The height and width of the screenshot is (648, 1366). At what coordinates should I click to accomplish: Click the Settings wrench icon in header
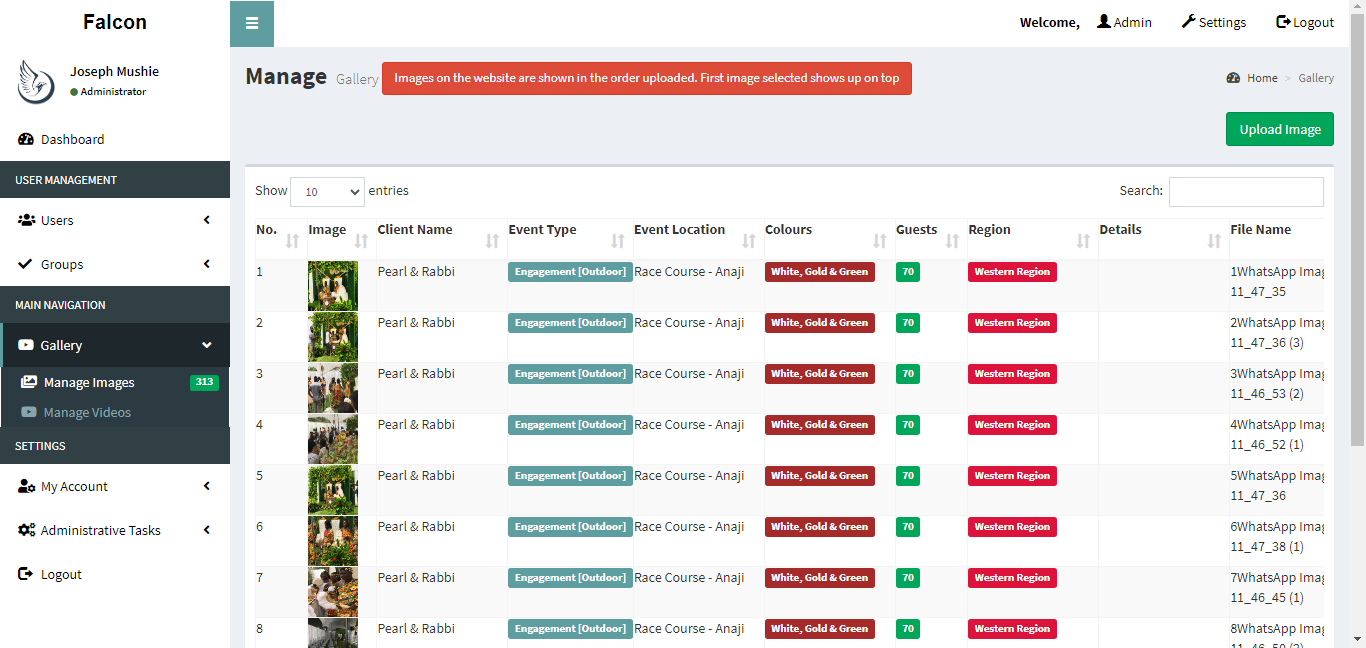click(1188, 22)
